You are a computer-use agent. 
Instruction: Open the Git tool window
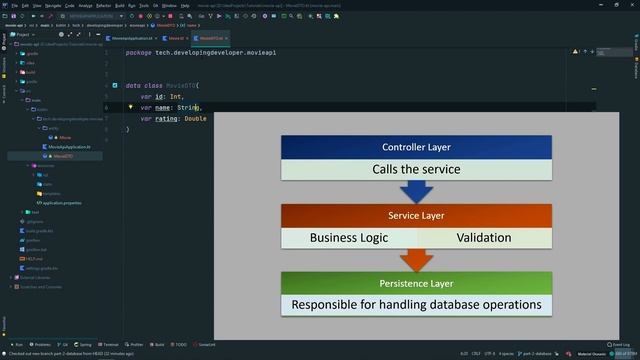click(62, 345)
